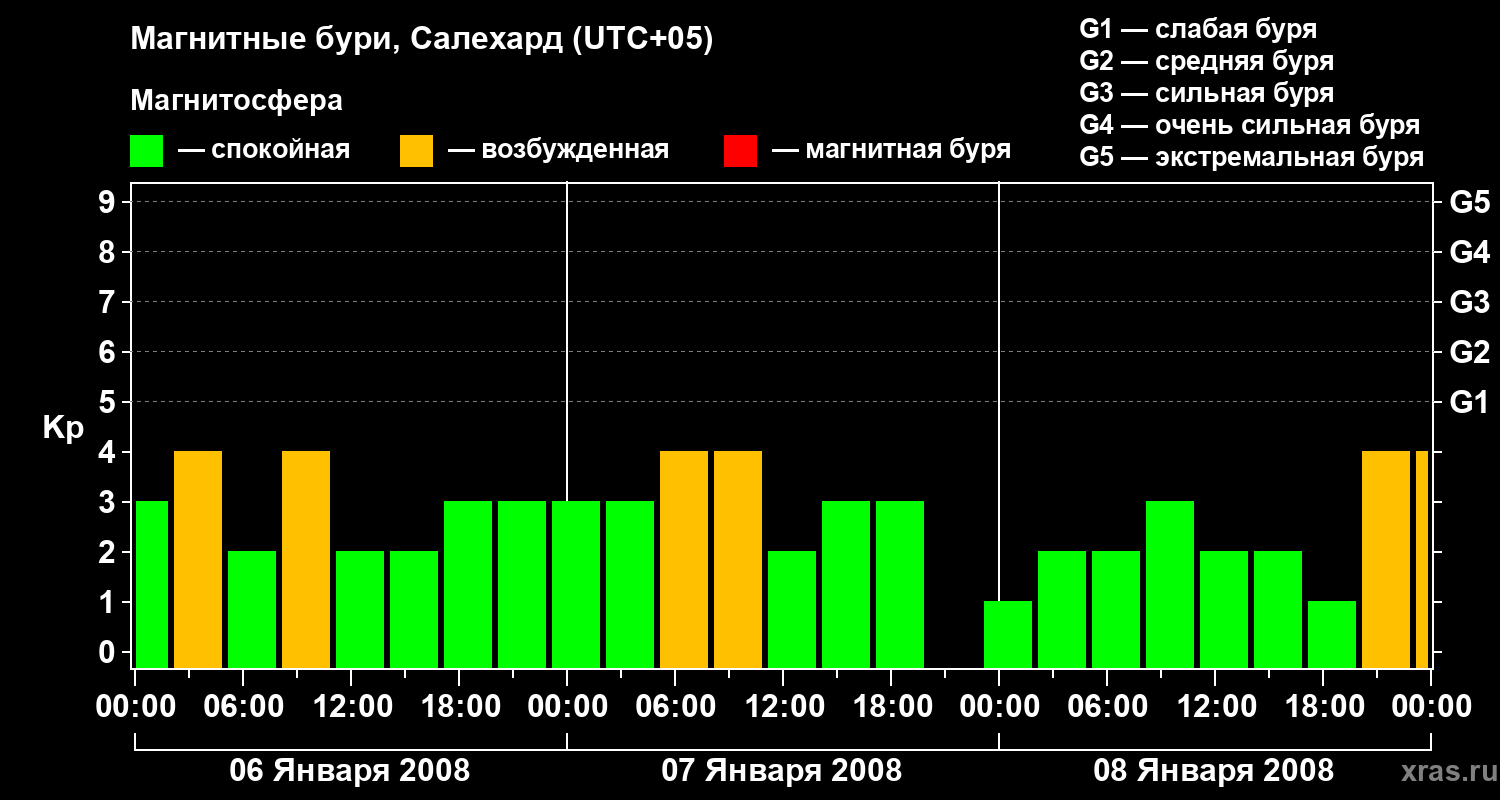
Task: Click the orange 06:00–09:00 bar on 07 Января
Action: (684, 559)
